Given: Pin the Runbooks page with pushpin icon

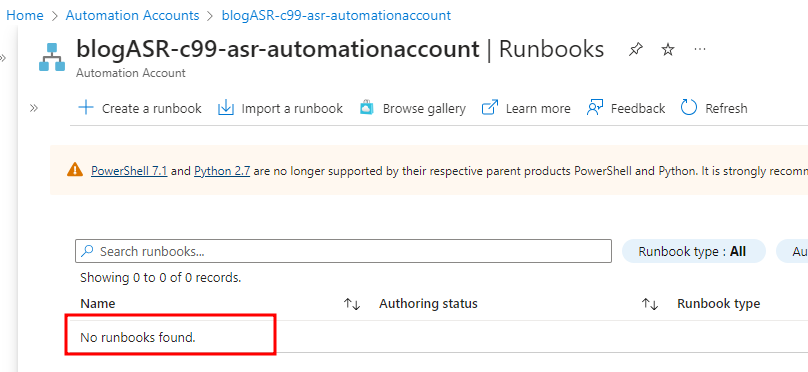Looking at the screenshot, I should click(636, 49).
